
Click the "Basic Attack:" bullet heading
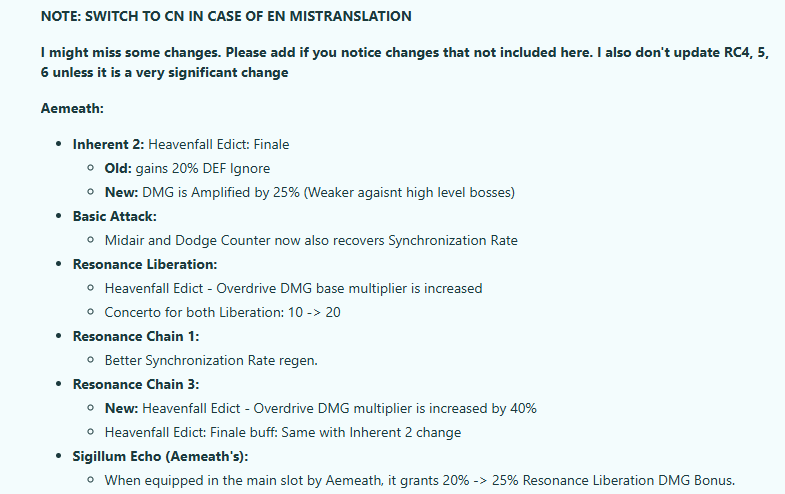(114, 216)
